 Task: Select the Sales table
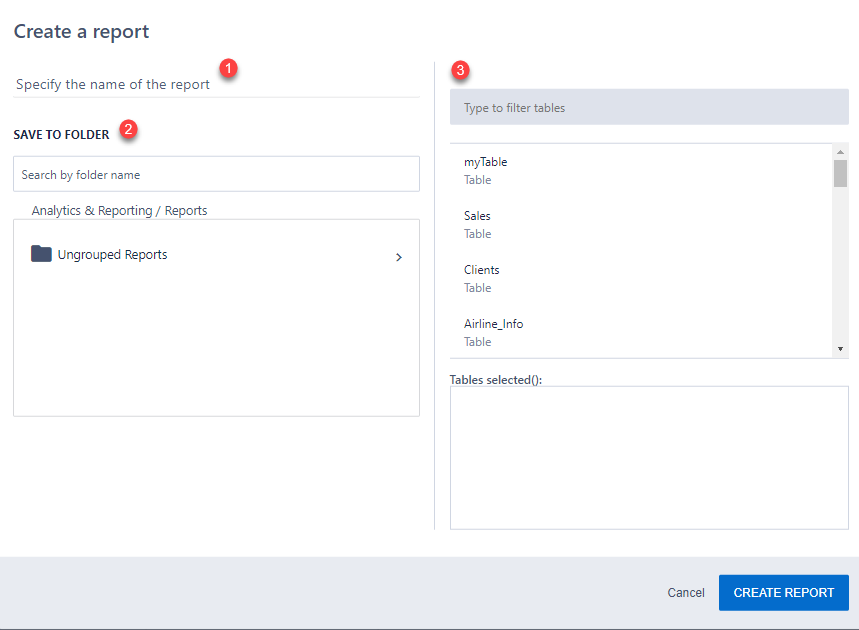[477, 216]
